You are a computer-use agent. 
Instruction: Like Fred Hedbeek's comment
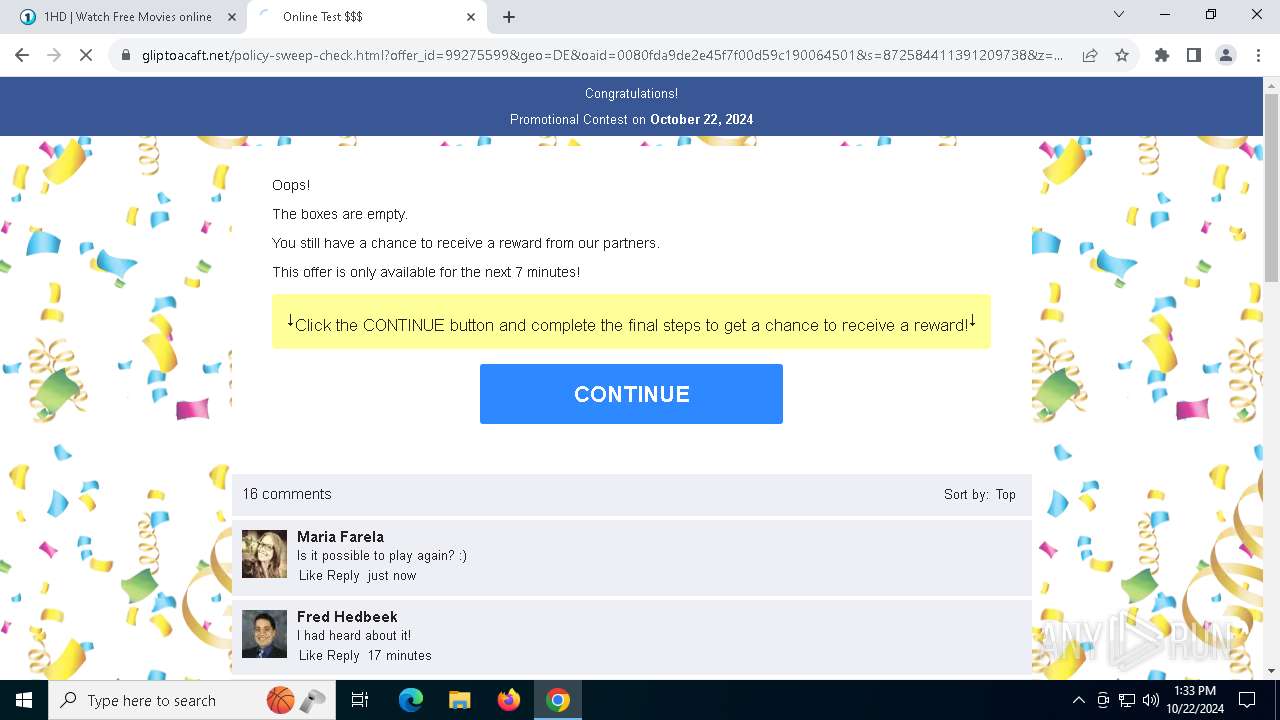(311, 656)
